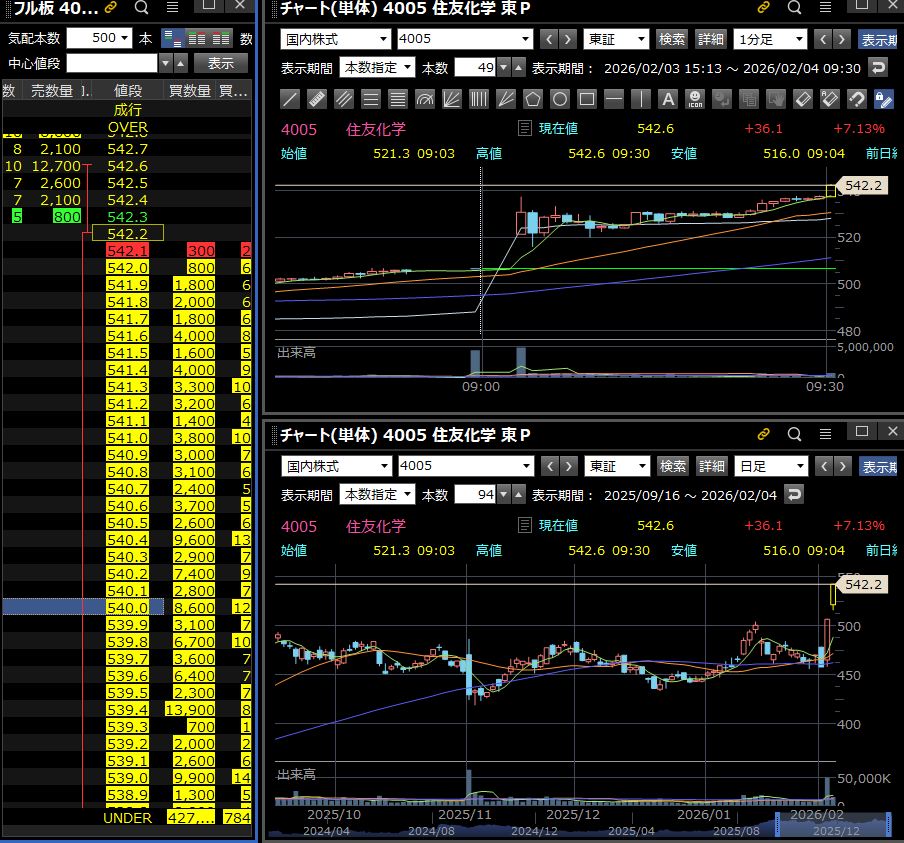Choose the circle drawing tool
904x843 pixels.
[560, 99]
